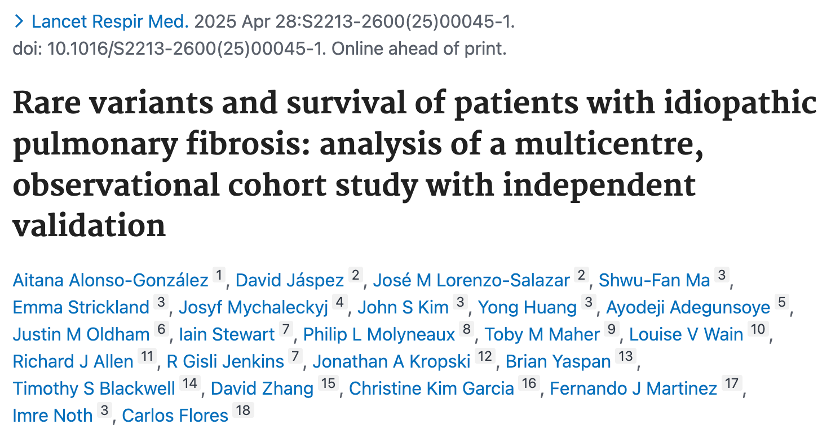
Task: Open Richard J Allen author link
Action: pos(73,361)
